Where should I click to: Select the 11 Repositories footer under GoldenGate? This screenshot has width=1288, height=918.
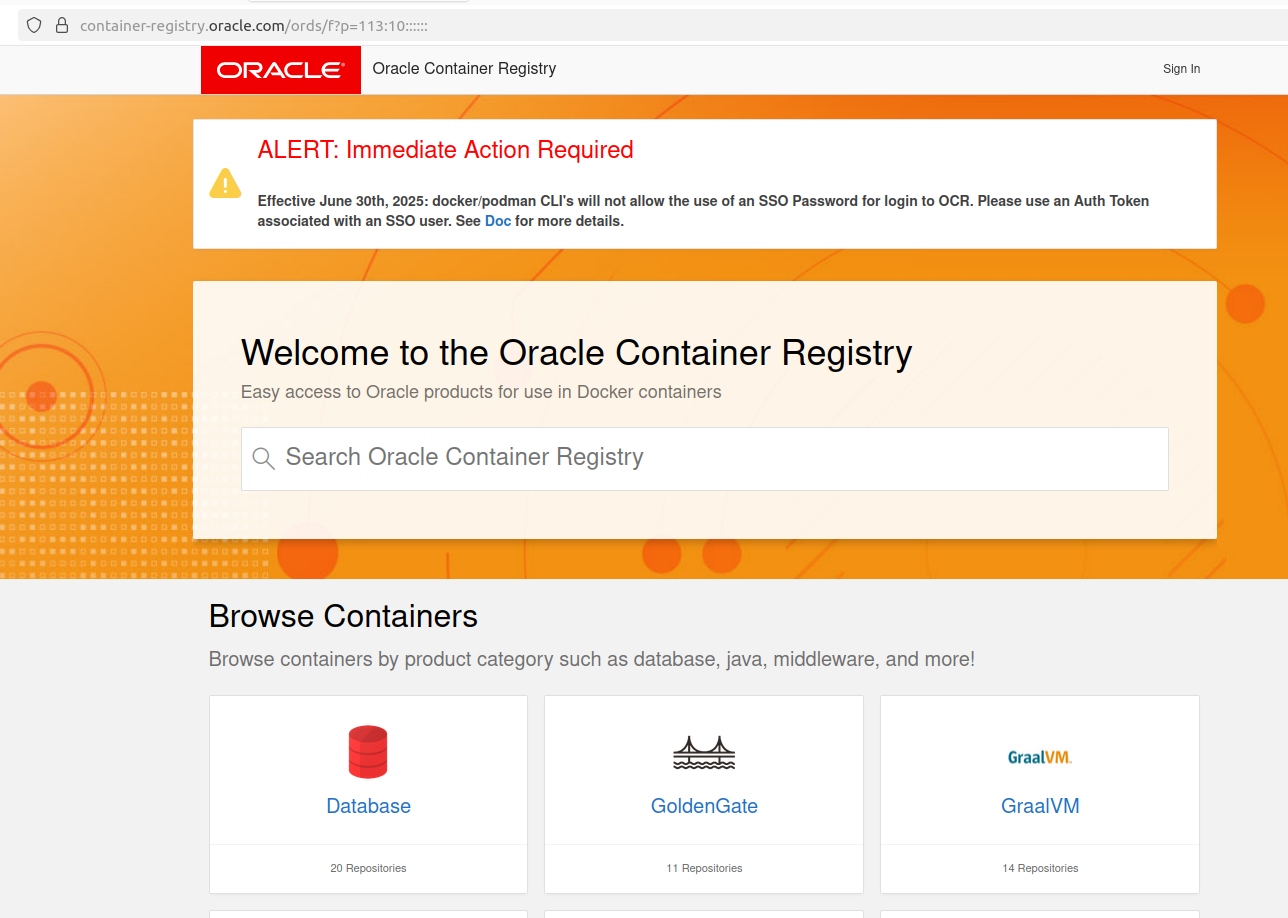click(x=704, y=868)
